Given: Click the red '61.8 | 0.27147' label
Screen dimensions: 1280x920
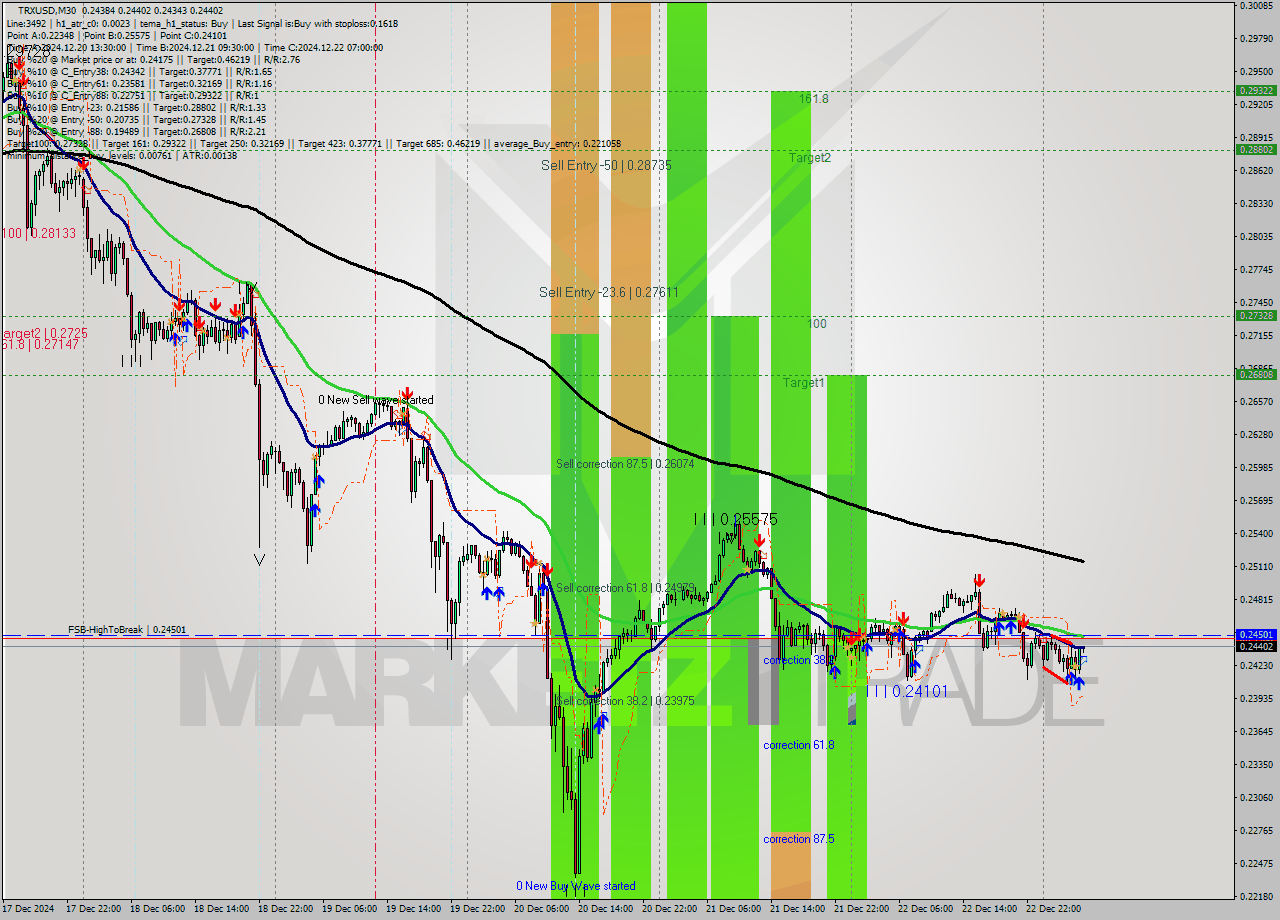Looking at the screenshot, I should click(40, 344).
